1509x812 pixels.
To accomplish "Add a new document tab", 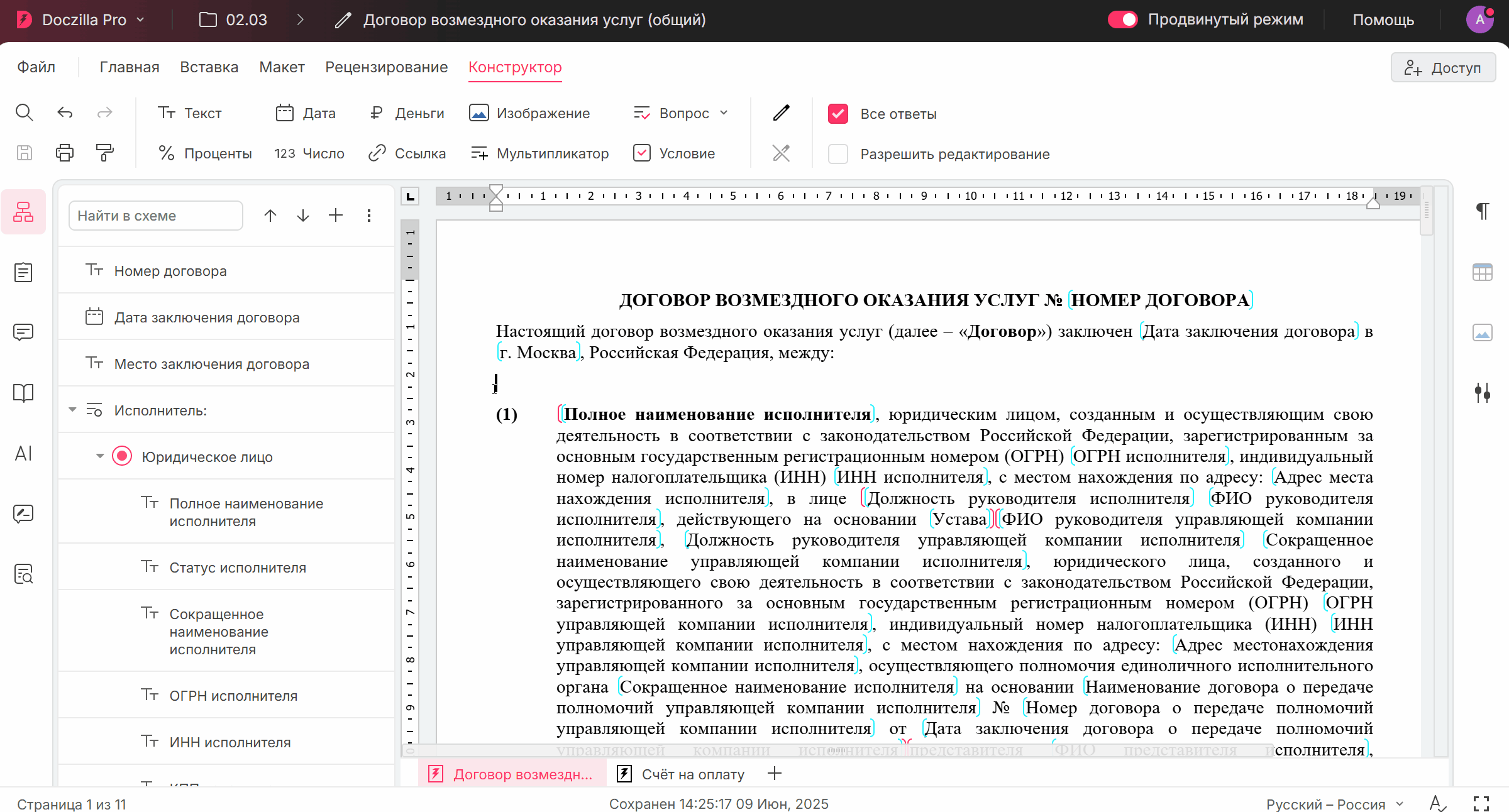I will 775,774.
